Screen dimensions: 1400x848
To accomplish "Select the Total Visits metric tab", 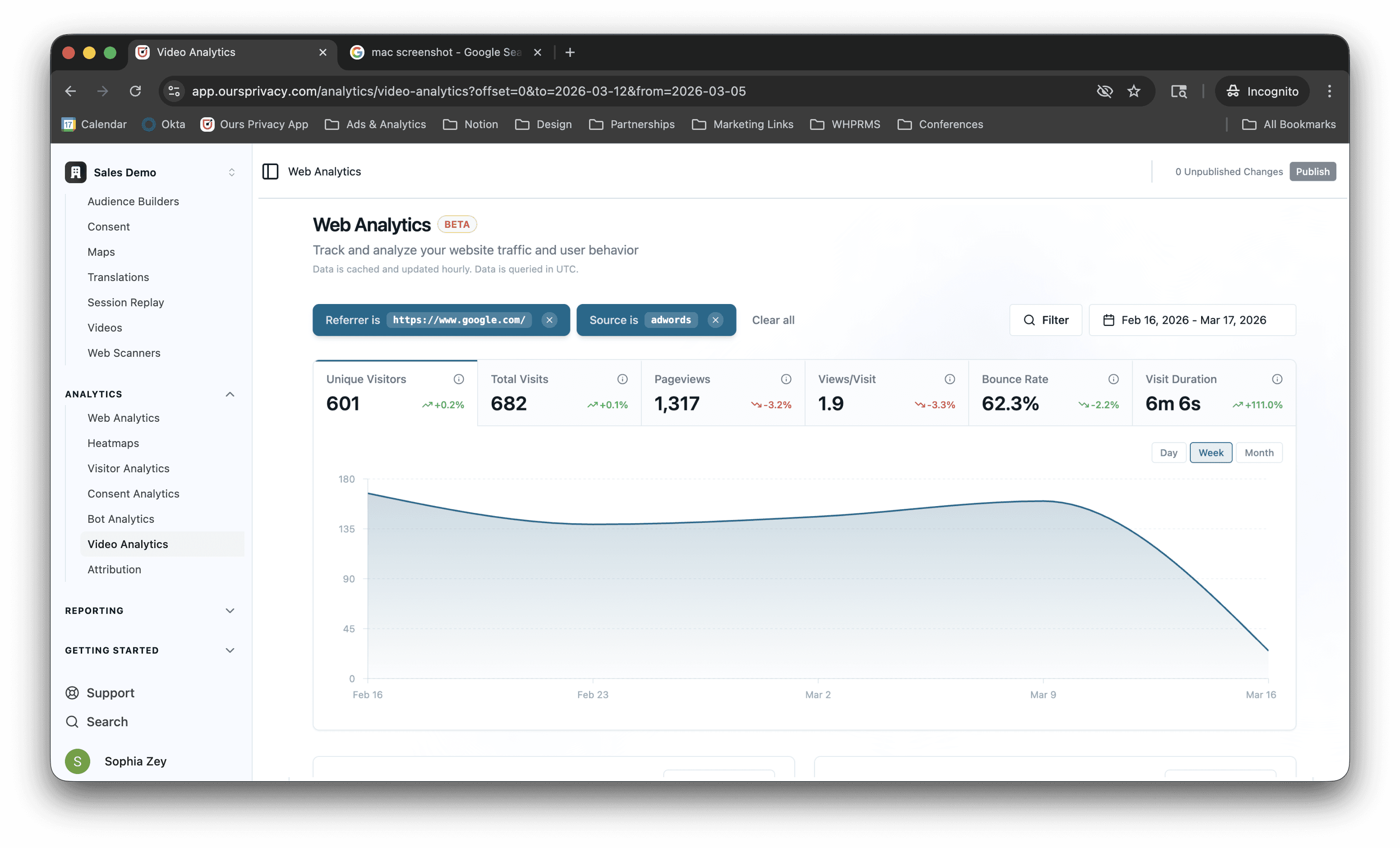I will coord(558,393).
